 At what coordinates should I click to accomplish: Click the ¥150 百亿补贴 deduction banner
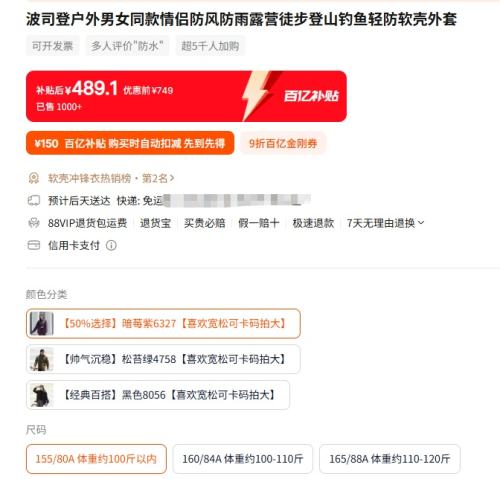coord(130,143)
